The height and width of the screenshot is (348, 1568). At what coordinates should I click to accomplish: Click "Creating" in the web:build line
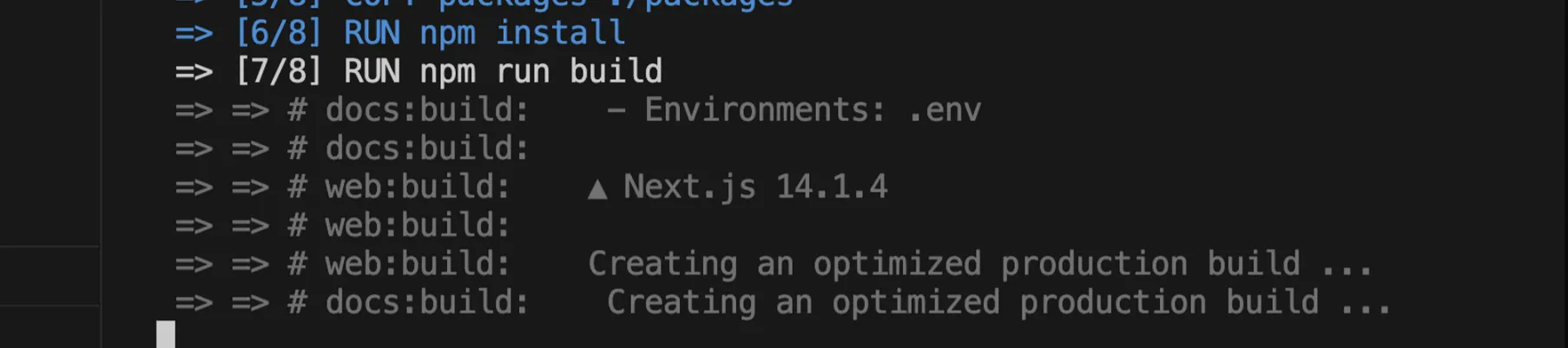pyautogui.click(x=662, y=264)
